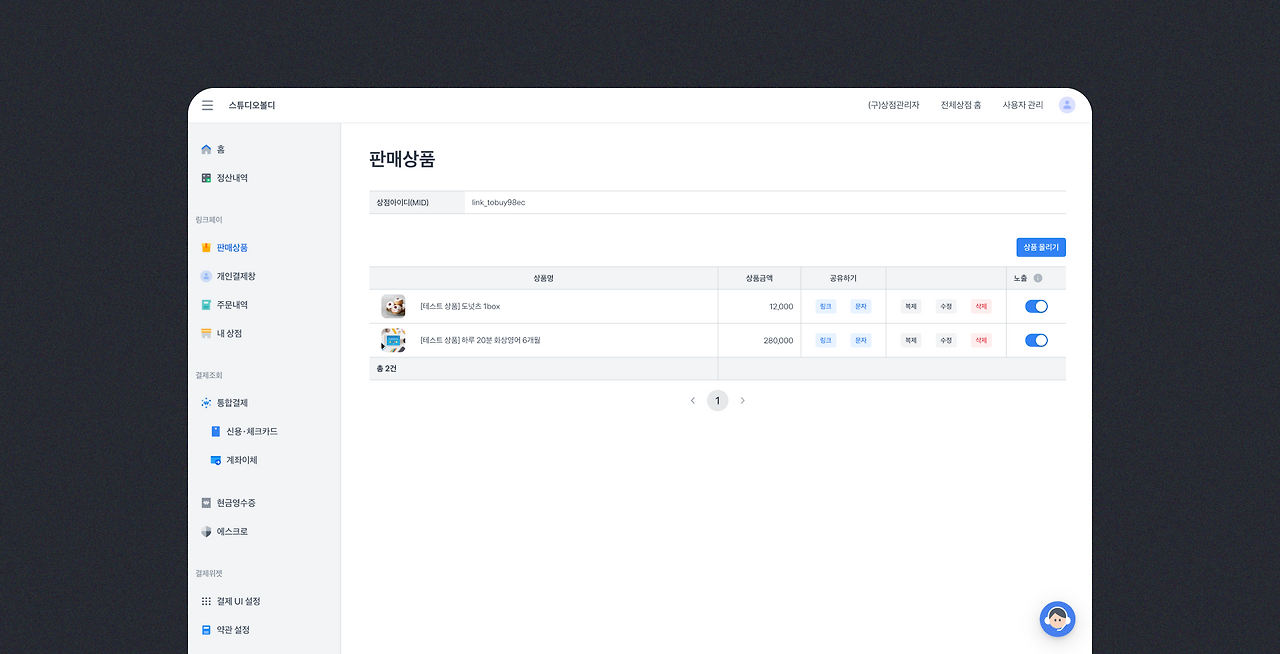Click the 상품 올리기 button

coord(1041,247)
